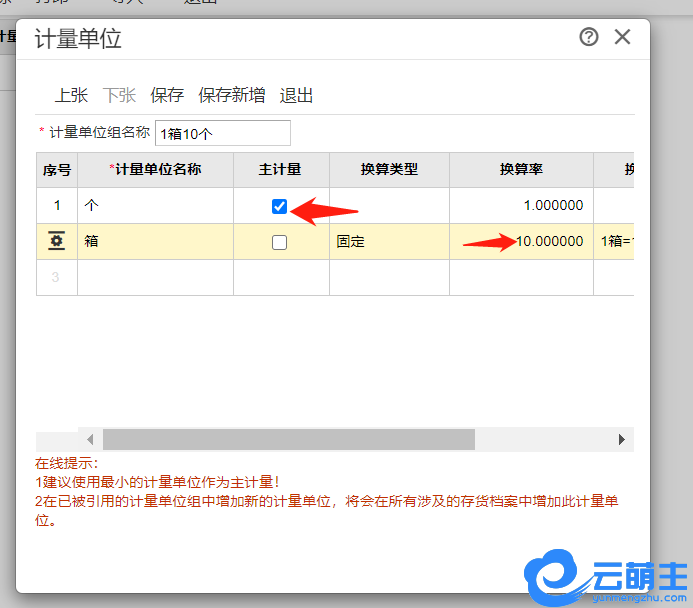This screenshot has width=693, height=608.
Task: Click the 箱 unit name cell
Action: click(x=155, y=241)
